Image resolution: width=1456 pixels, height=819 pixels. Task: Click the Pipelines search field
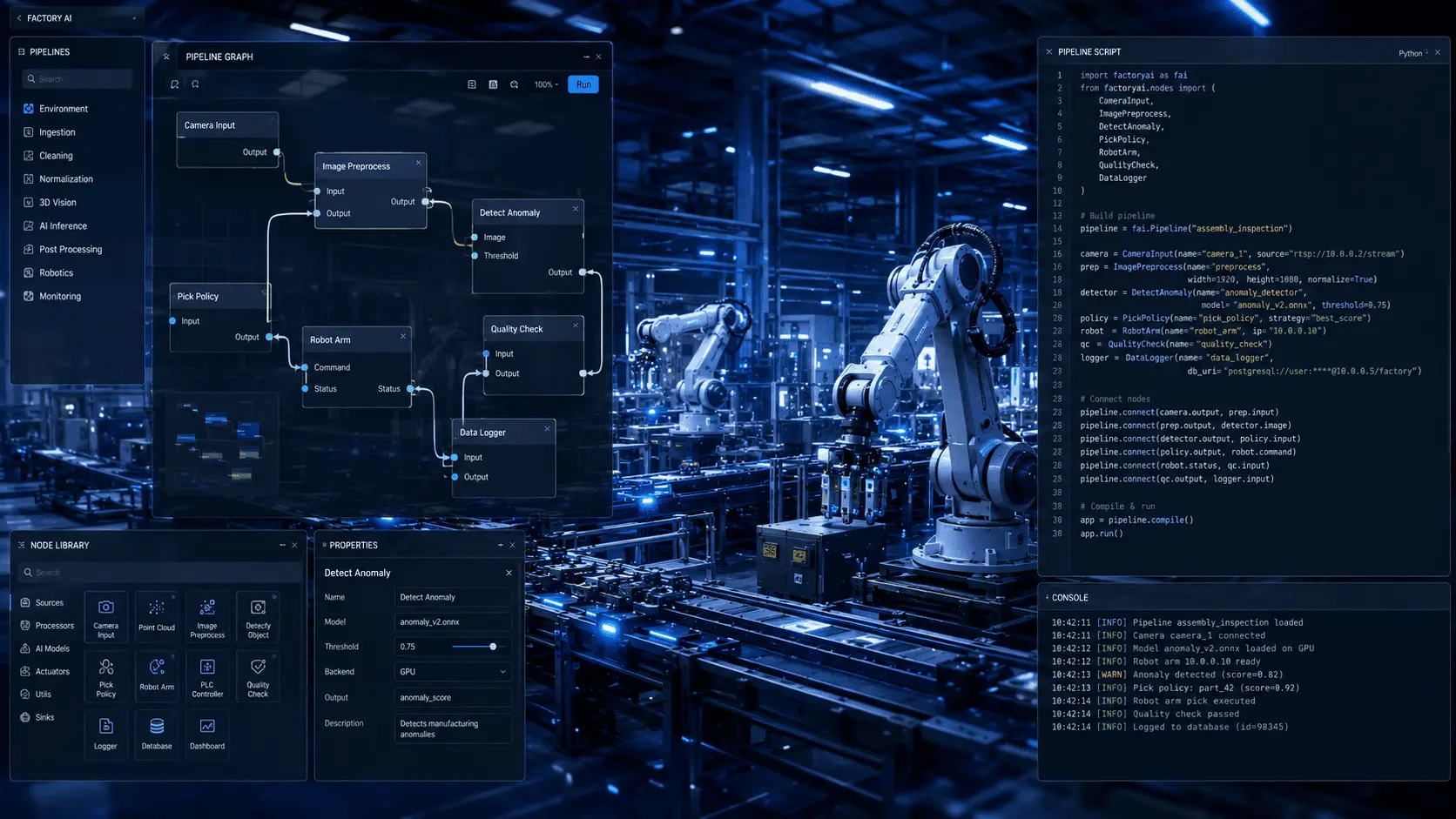(78, 79)
